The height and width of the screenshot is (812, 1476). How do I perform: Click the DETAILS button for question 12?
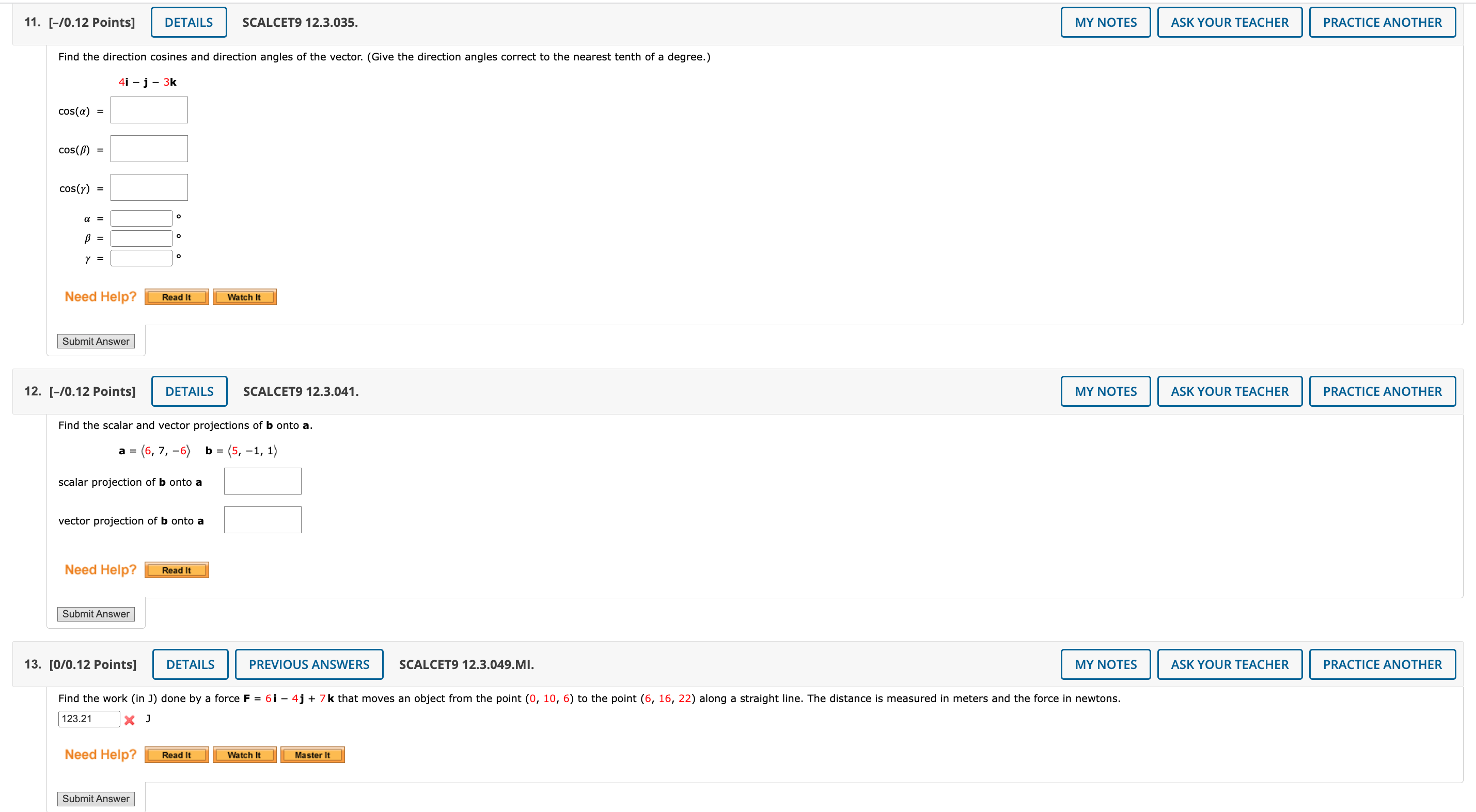click(191, 390)
